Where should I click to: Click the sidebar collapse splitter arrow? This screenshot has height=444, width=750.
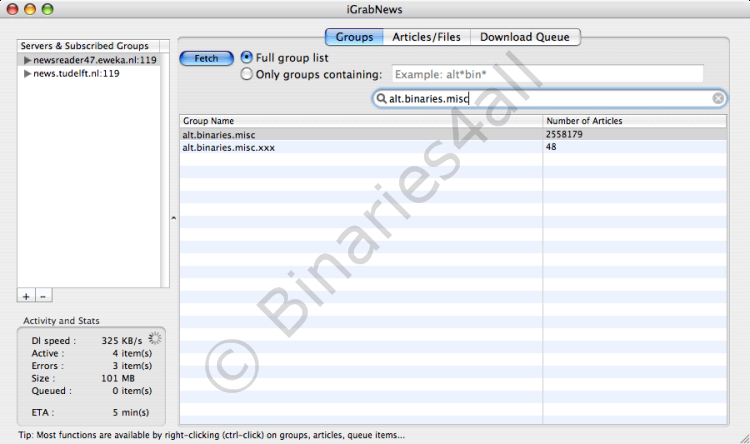[174, 218]
